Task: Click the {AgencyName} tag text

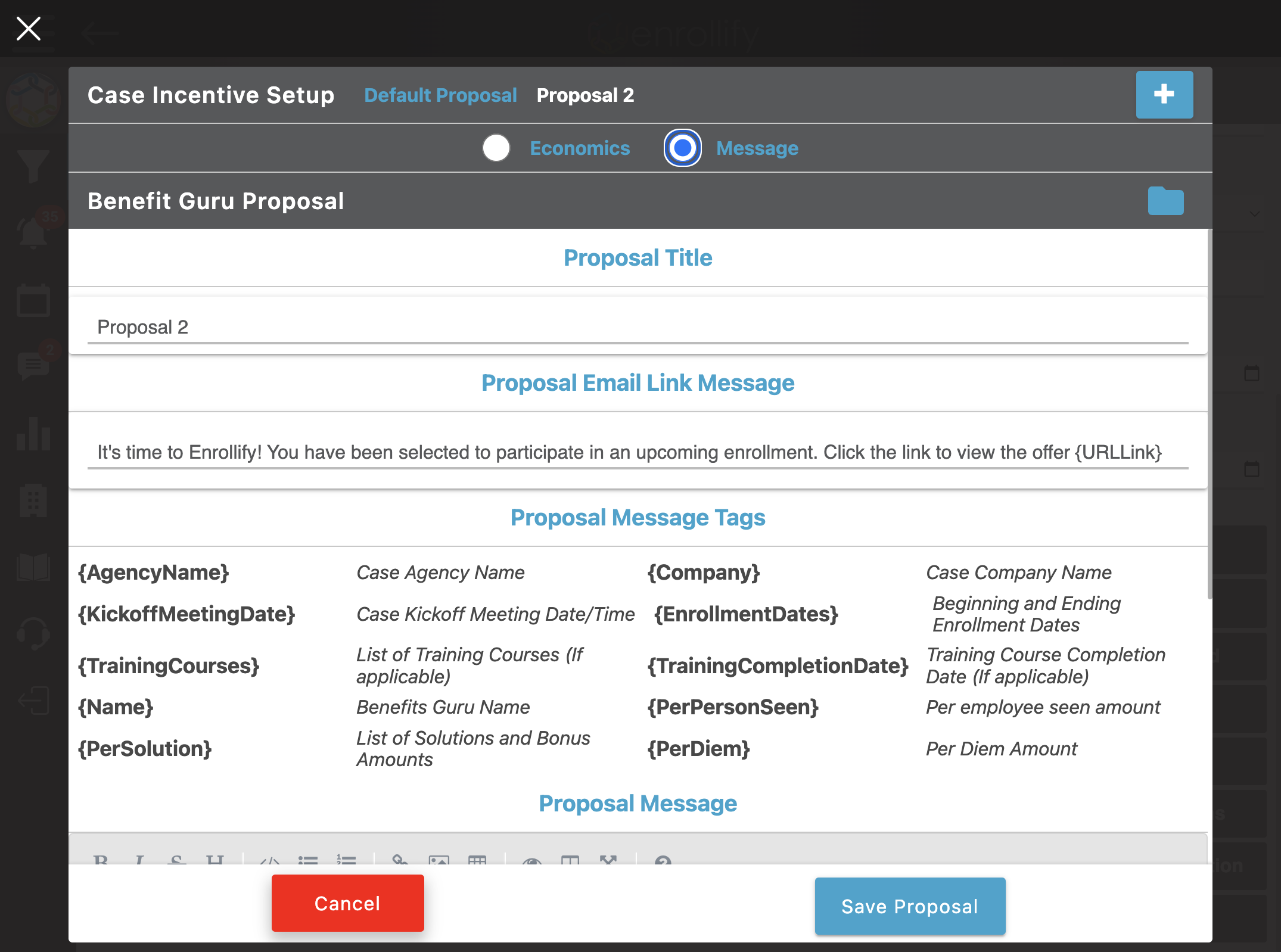Action: click(x=154, y=573)
